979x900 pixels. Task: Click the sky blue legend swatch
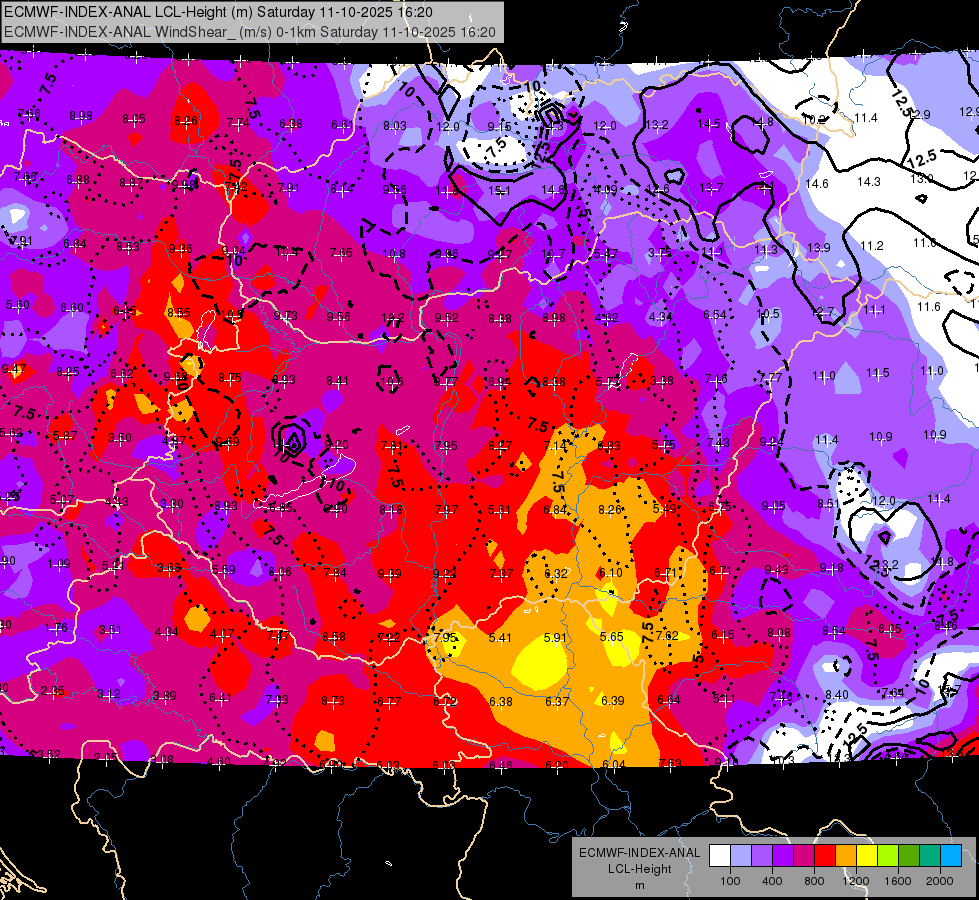pyautogui.click(x=951, y=855)
